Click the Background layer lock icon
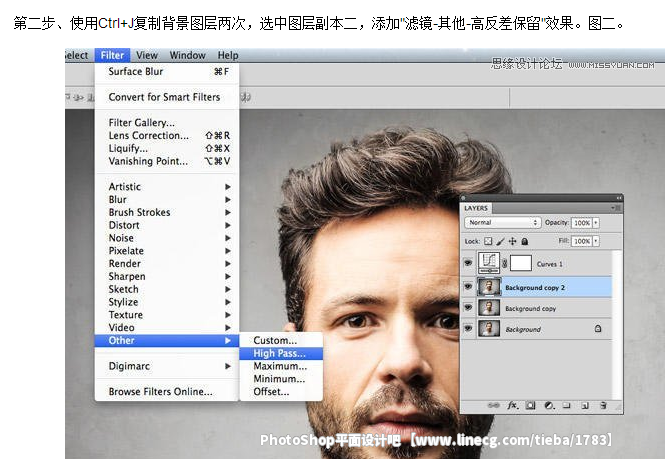This screenshot has width=668, height=459. point(598,329)
